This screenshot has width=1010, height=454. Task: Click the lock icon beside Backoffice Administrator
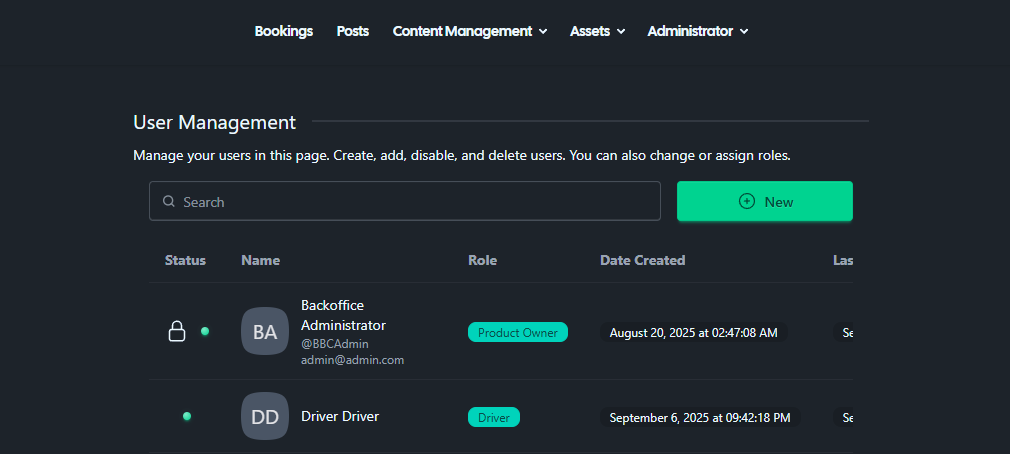tap(176, 331)
